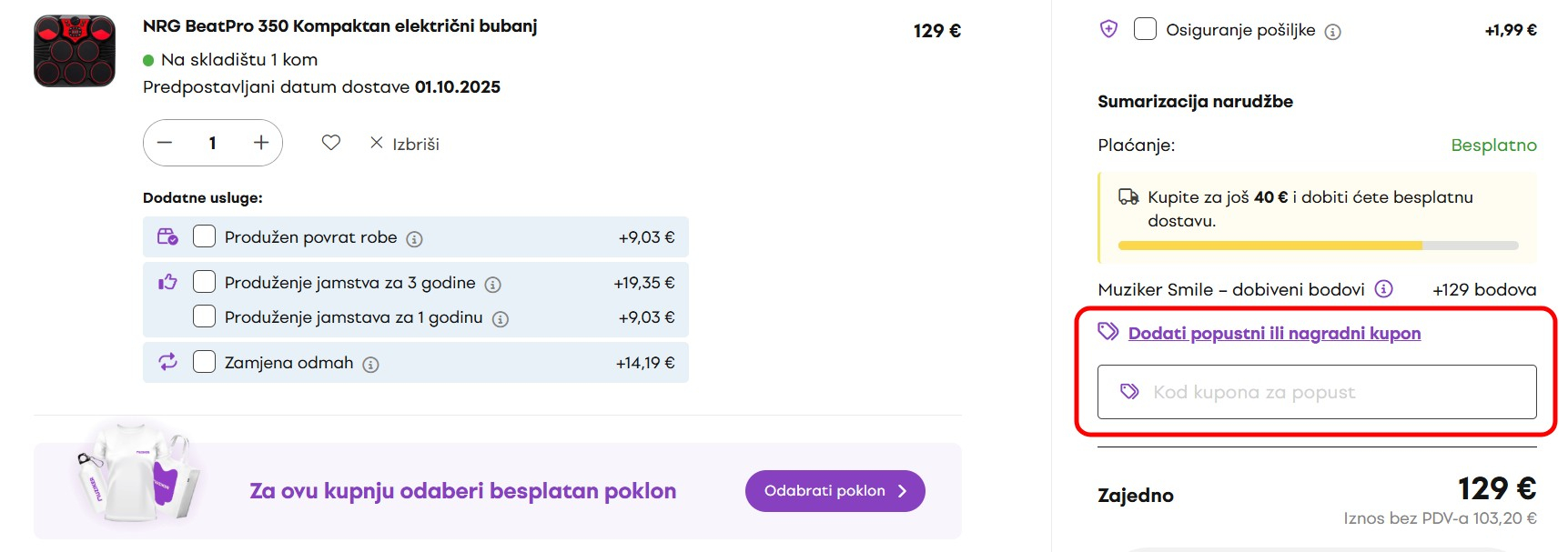Toggle Osiguranje pošiljke shipment insurance checkbox
The height and width of the screenshot is (552, 1568).
[1145, 29]
